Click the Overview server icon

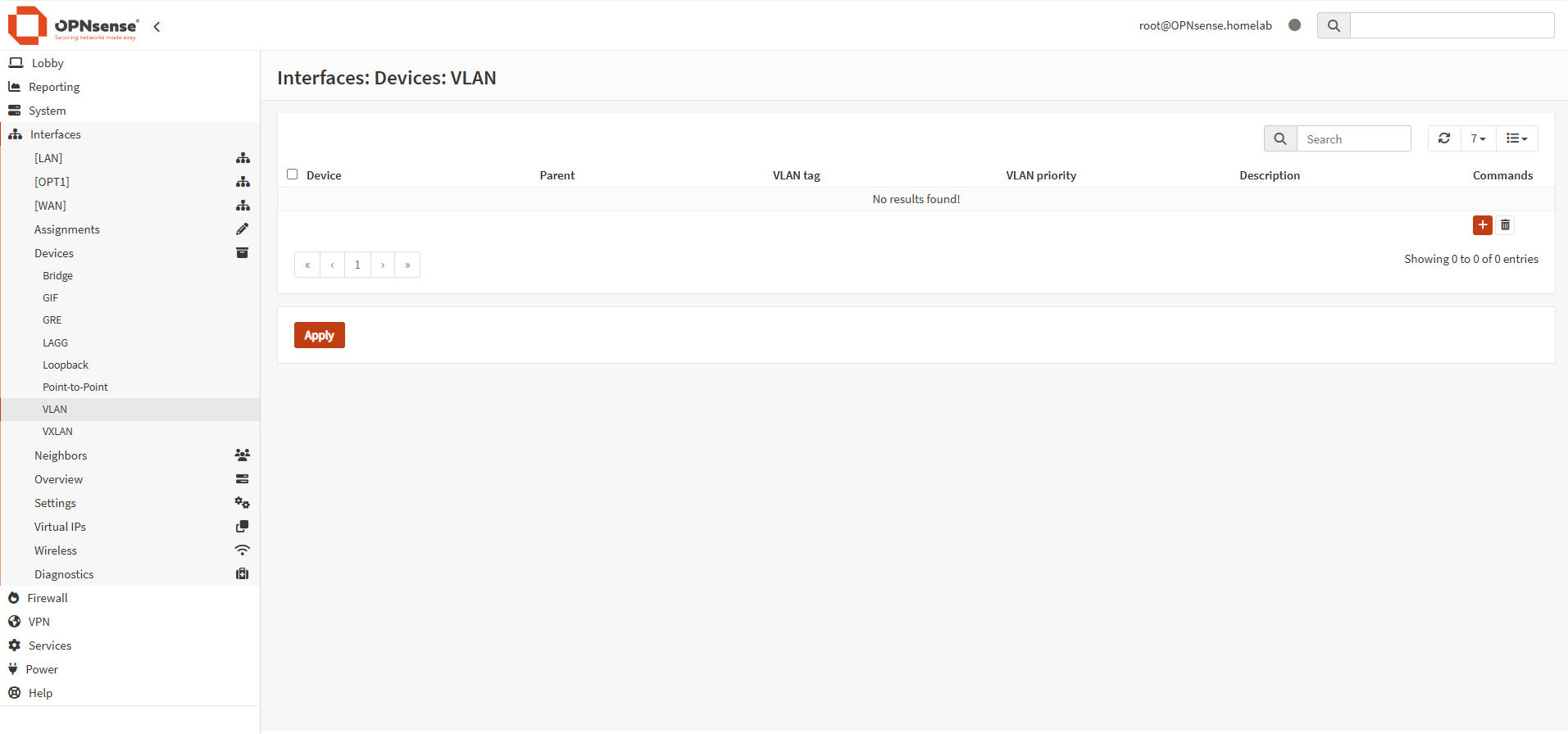point(243,478)
